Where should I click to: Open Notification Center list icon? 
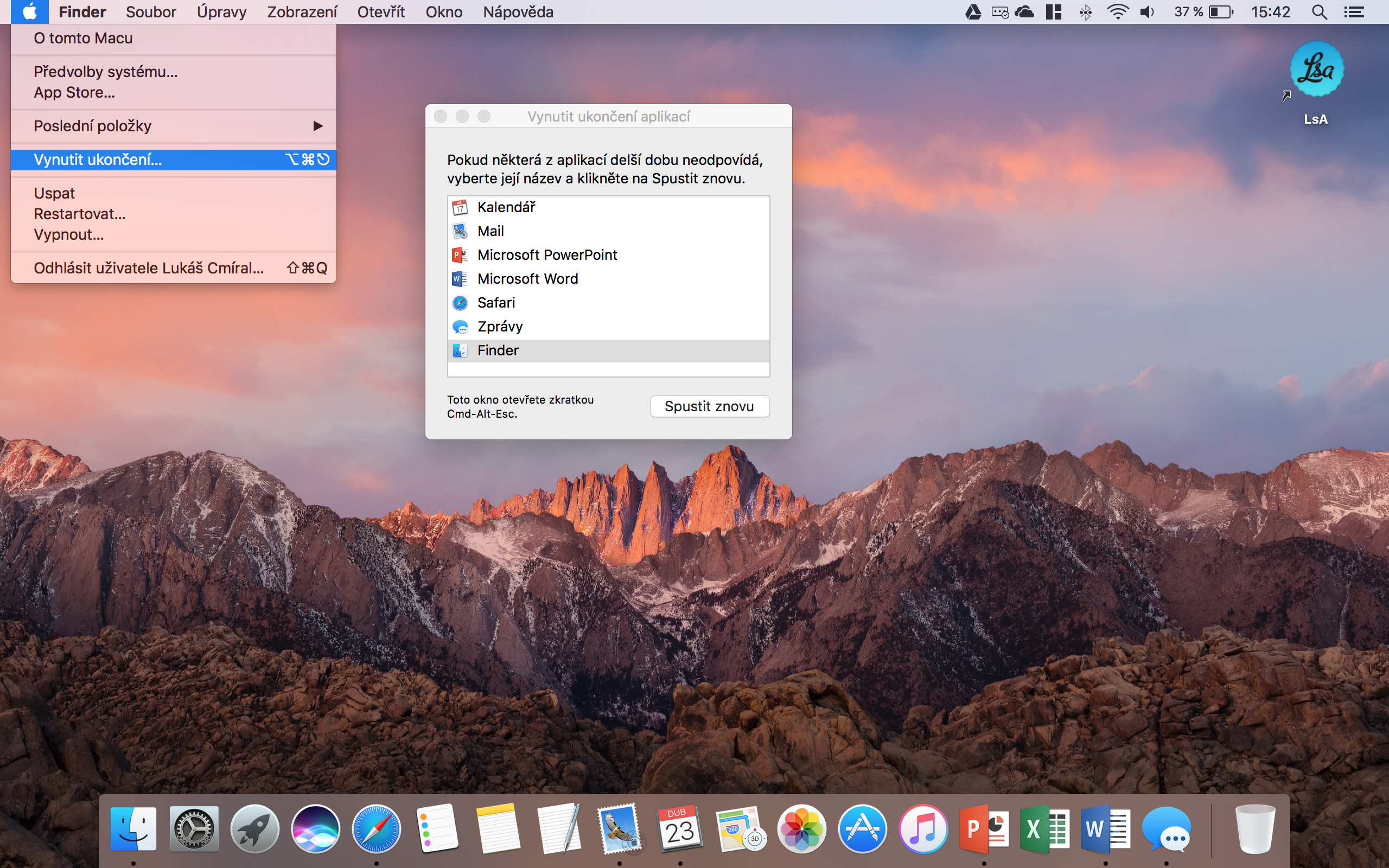[1354, 12]
